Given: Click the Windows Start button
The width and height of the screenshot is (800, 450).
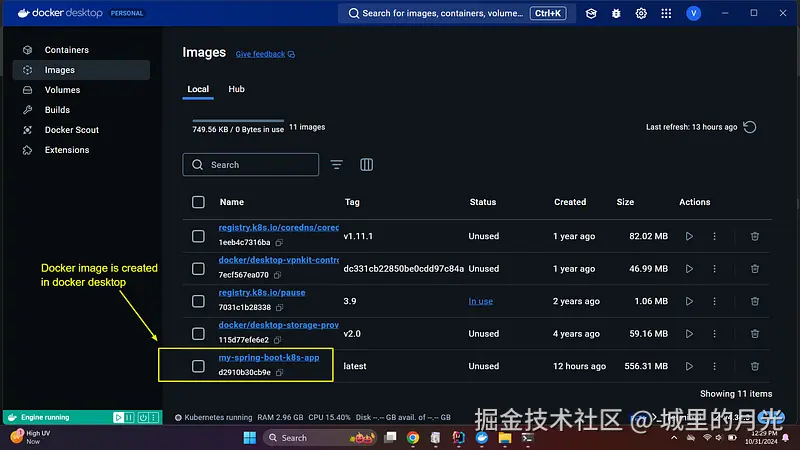Looking at the screenshot, I should 249,438.
